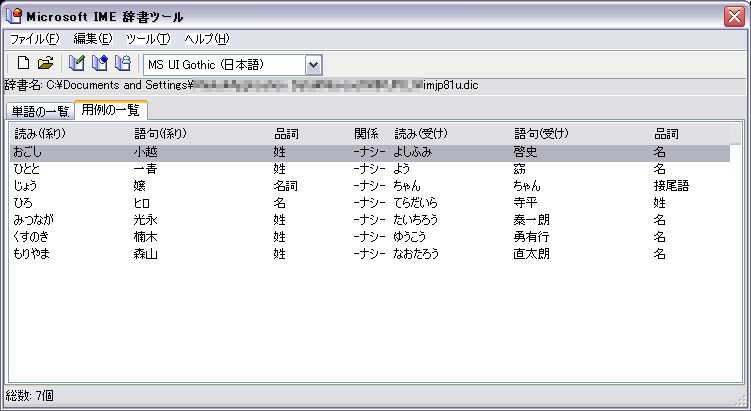Open the MS UI Gothic font dropdown
Viewport: 751px width, 411px height.
click(313, 64)
